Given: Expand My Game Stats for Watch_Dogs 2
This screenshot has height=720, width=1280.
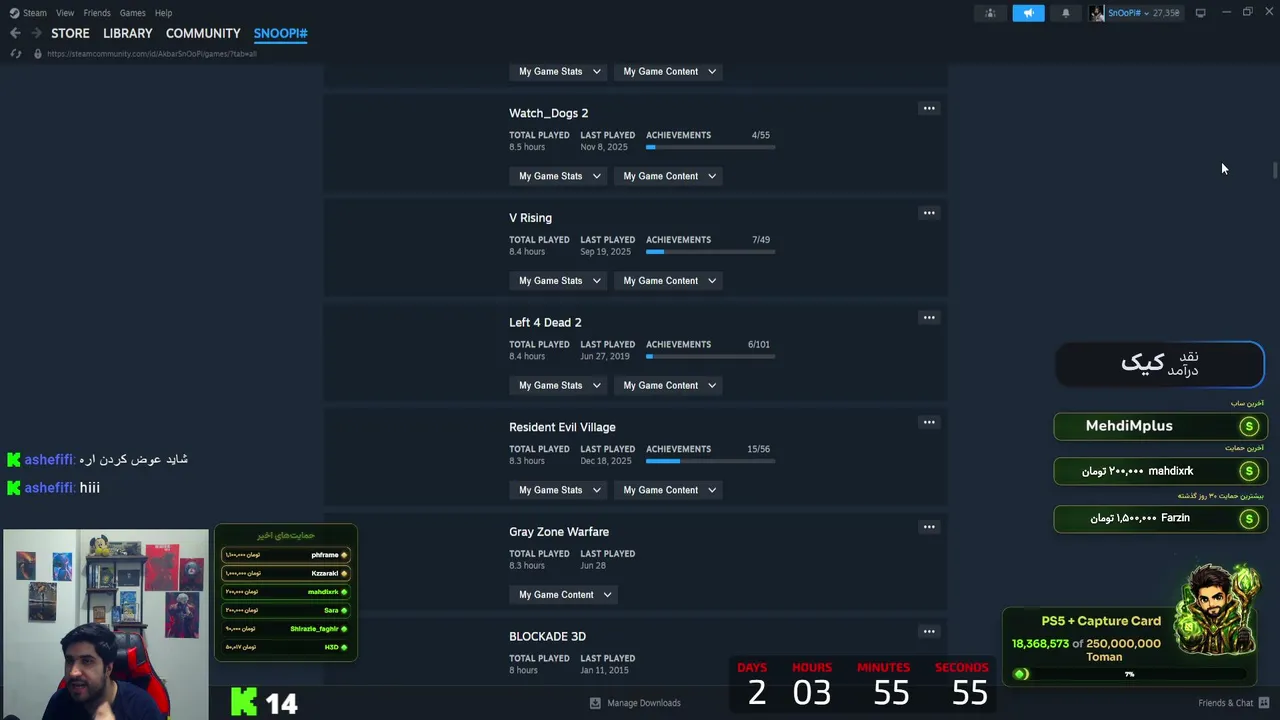Looking at the screenshot, I should 560,176.
